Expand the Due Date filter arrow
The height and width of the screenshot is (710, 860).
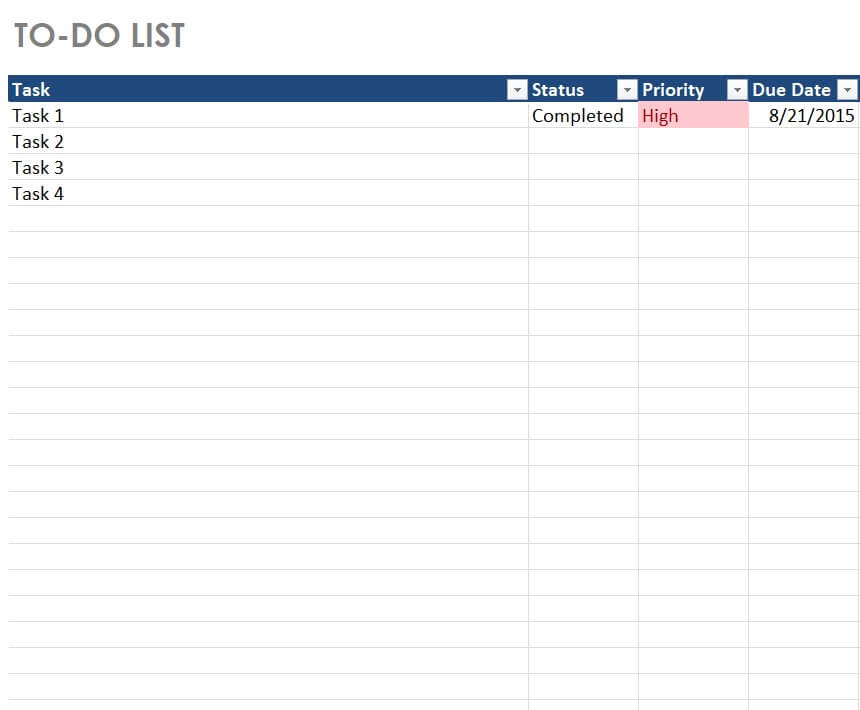[x=848, y=90]
